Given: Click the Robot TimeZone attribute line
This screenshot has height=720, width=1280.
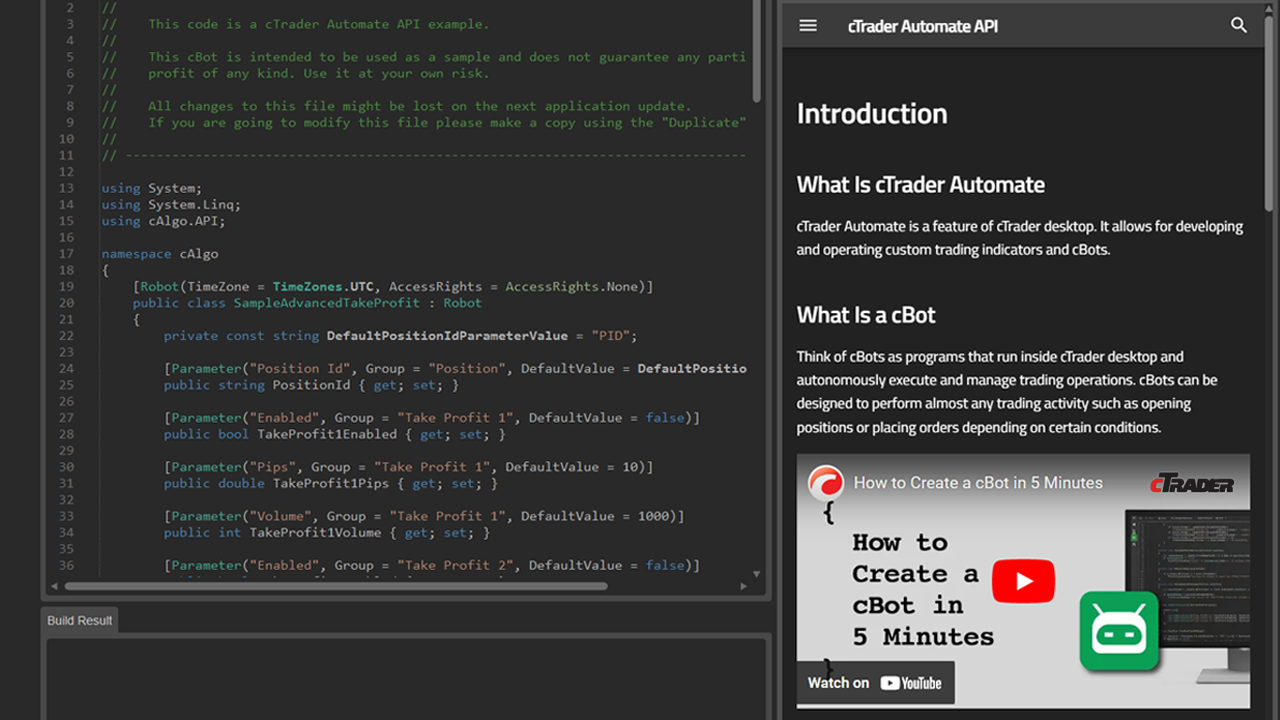Looking at the screenshot, I should tap(393, 287).
